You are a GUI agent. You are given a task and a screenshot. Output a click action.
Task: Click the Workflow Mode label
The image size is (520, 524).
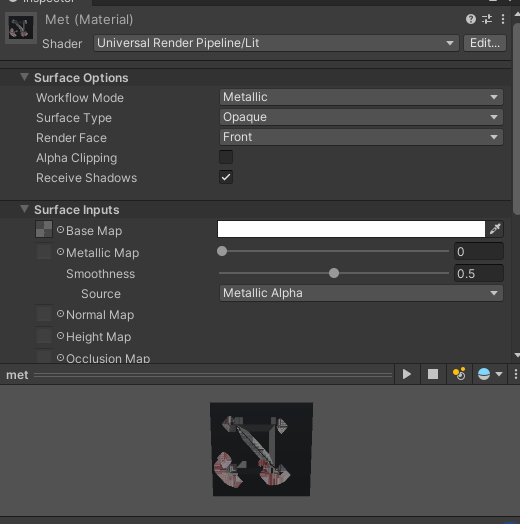click(80, 98)
